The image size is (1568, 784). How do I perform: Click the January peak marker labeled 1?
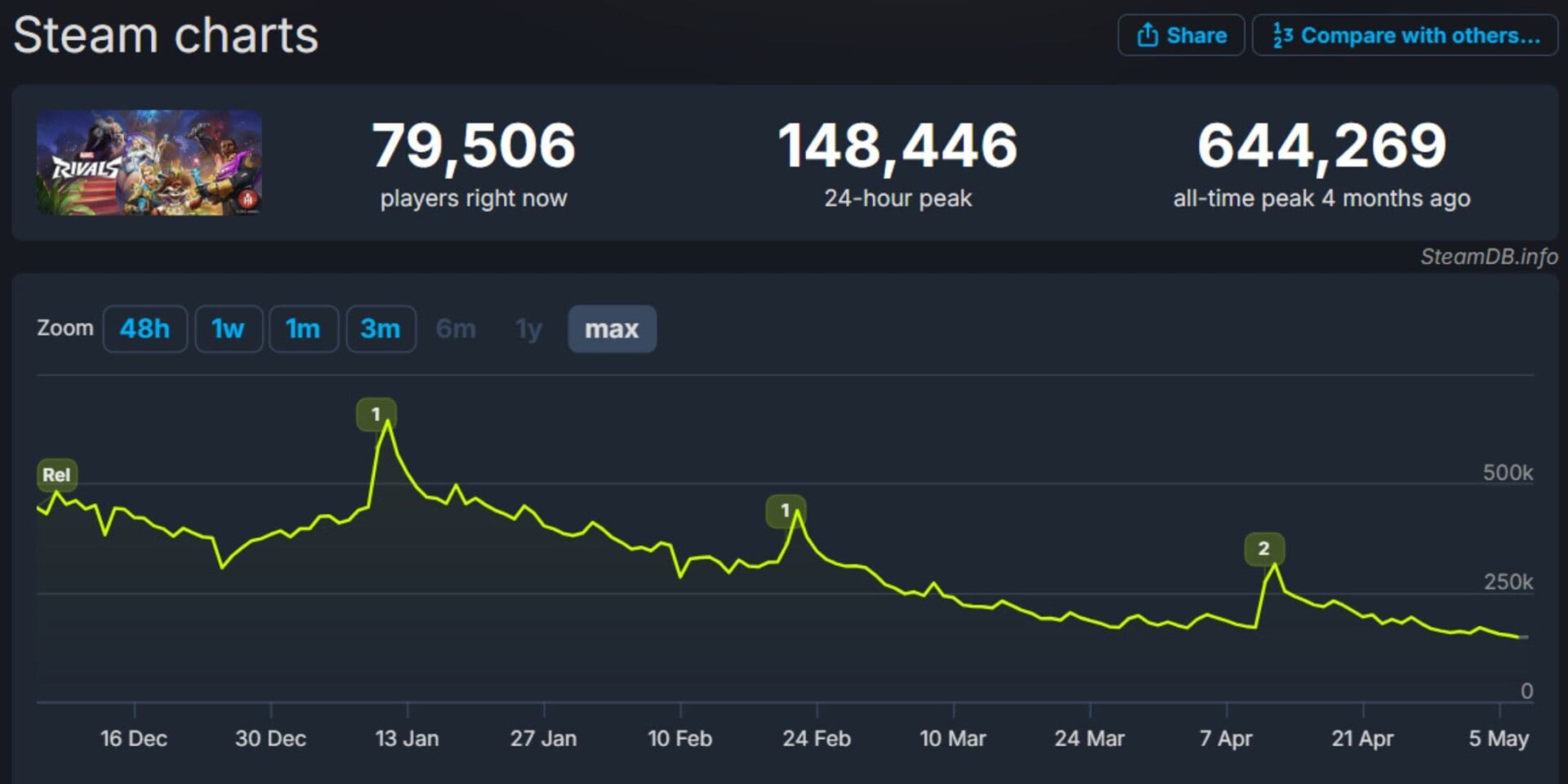click(x=376, y=414)
